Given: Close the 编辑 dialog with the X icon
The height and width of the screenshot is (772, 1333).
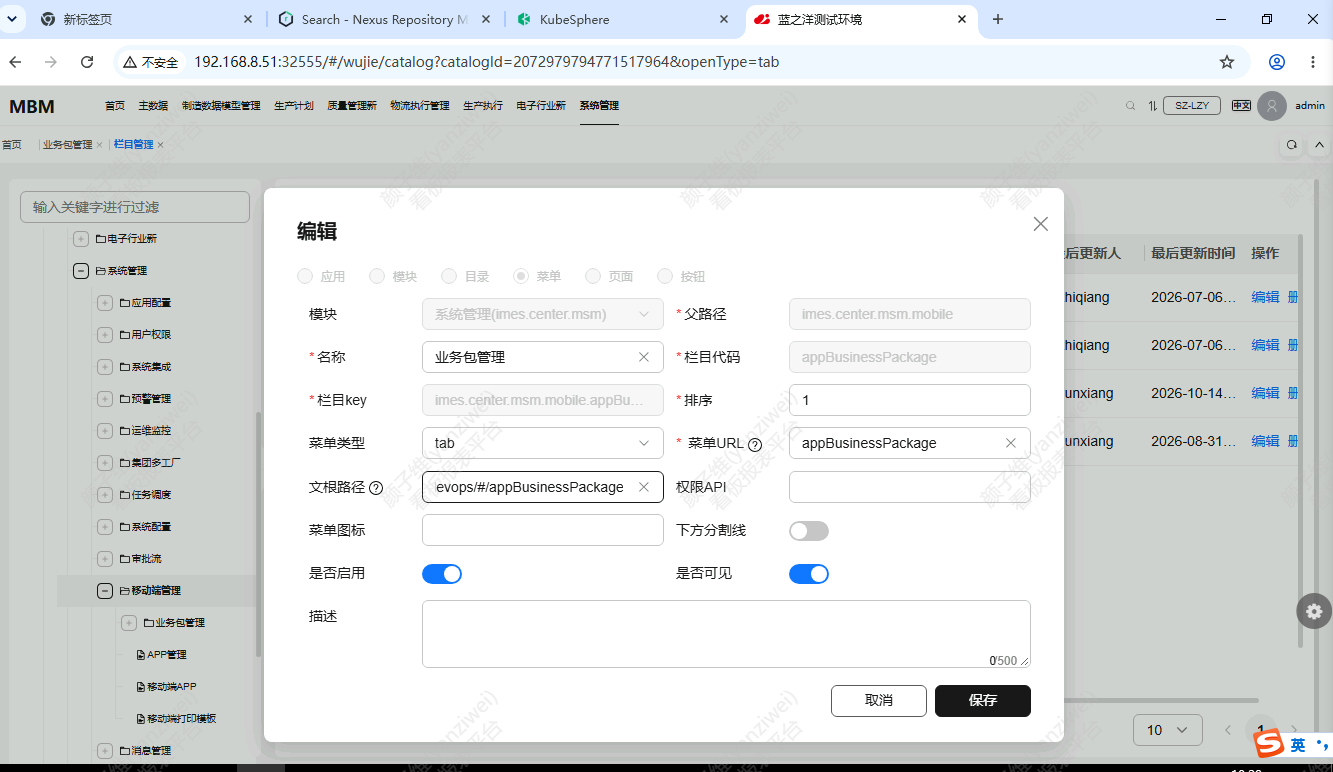Looking at the screenshot, I should pyautogui.click(x=1040, y=224).
